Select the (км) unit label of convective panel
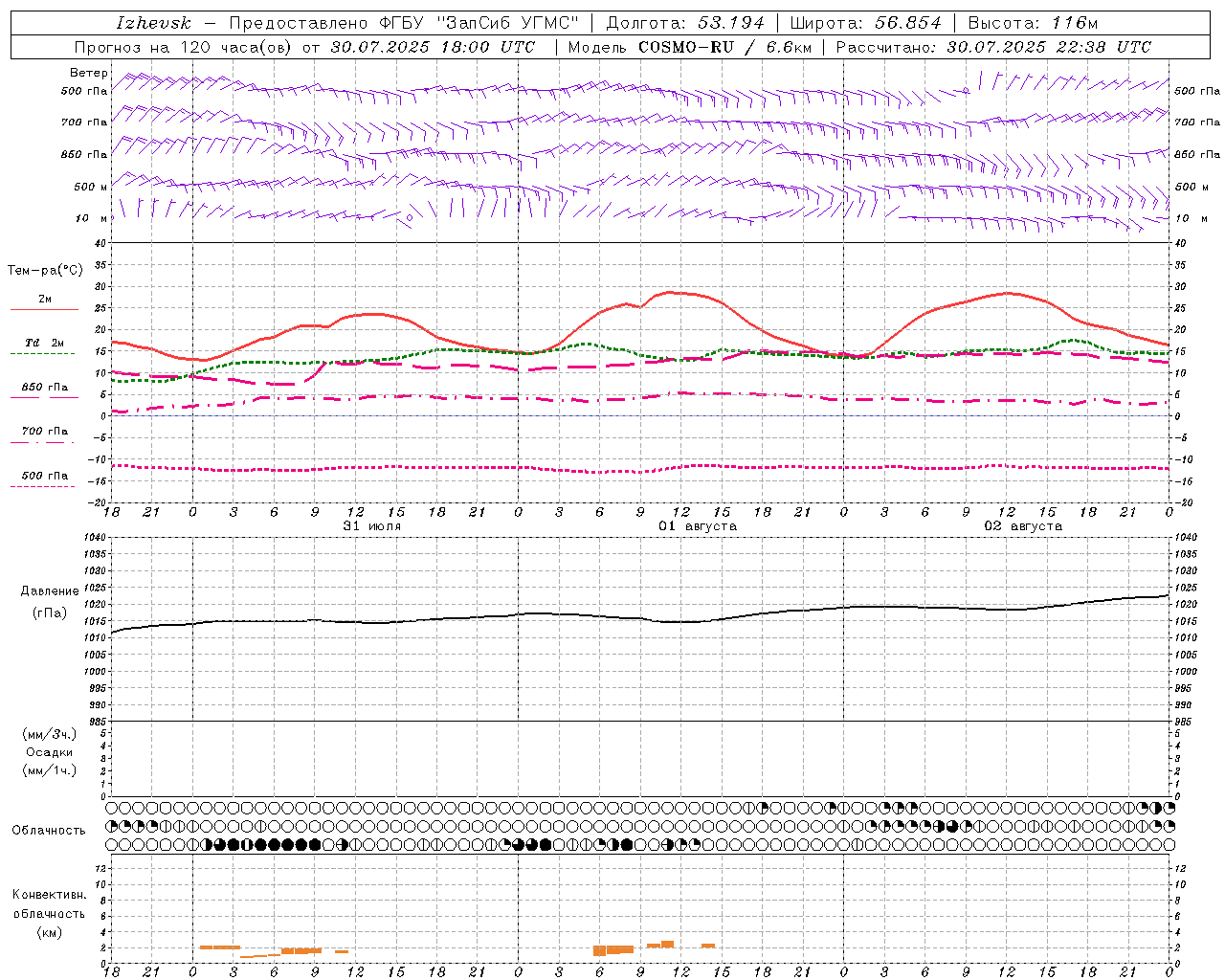The image size is (1225, 980). point(50,932)
